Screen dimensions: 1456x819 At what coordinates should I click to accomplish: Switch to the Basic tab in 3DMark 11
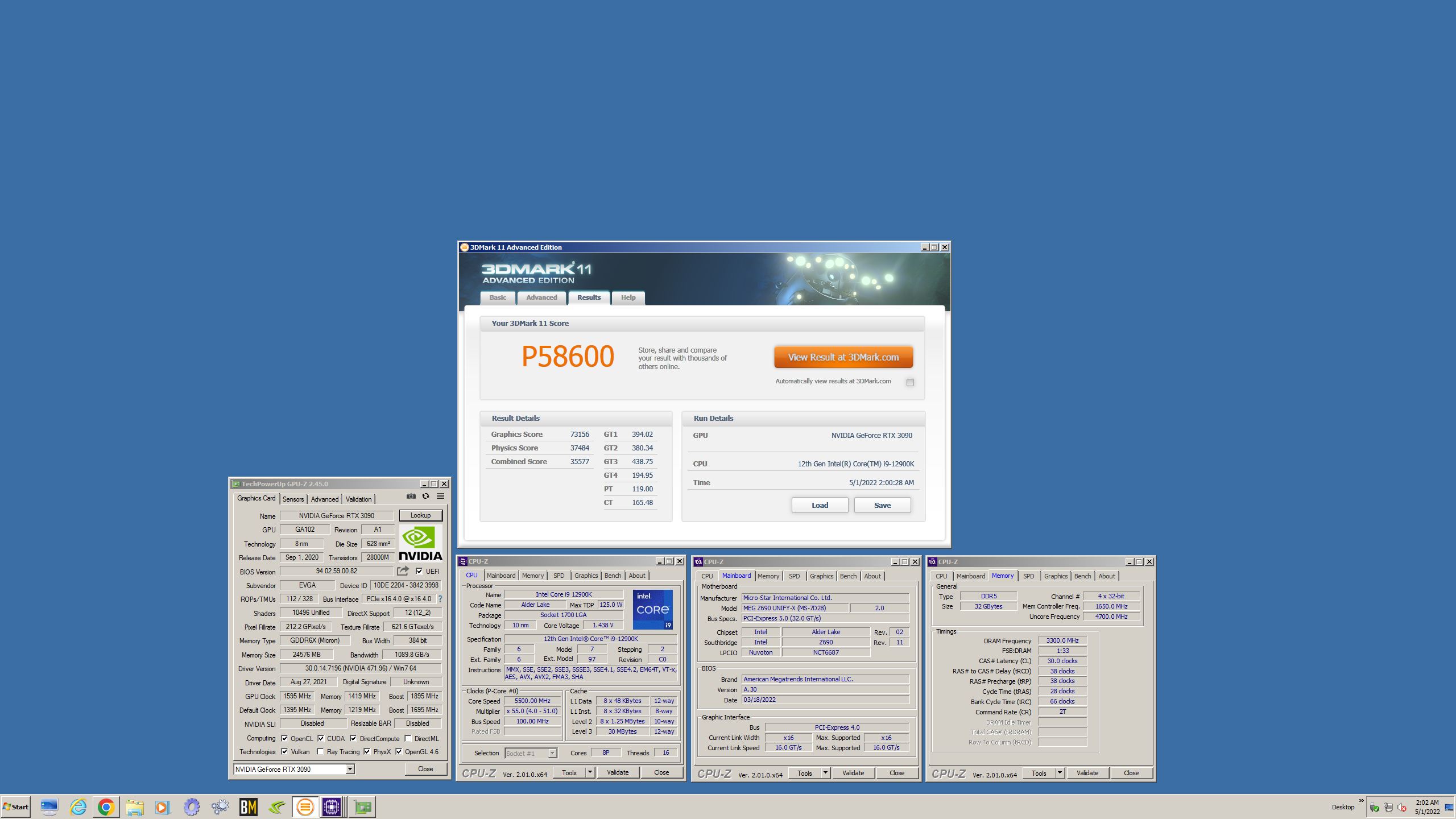[x=498, y=297]
